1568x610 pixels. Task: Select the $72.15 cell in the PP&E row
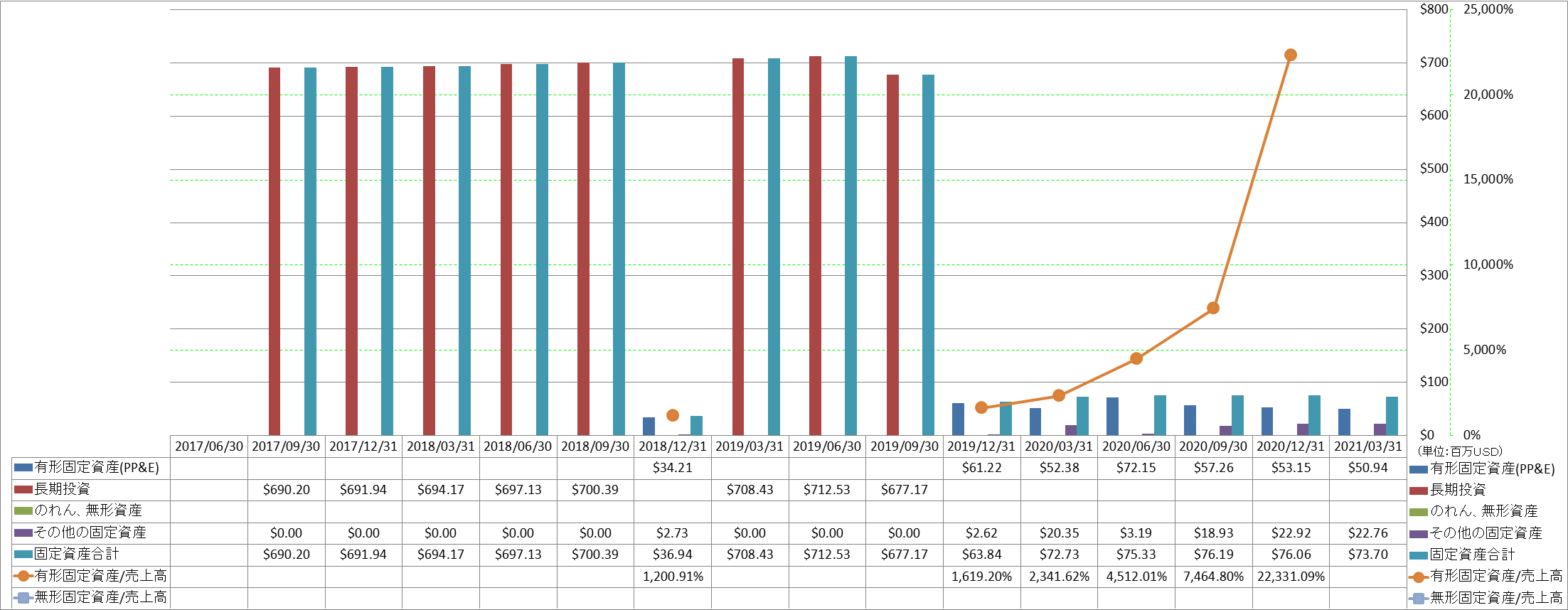[x=1136, y=468]
